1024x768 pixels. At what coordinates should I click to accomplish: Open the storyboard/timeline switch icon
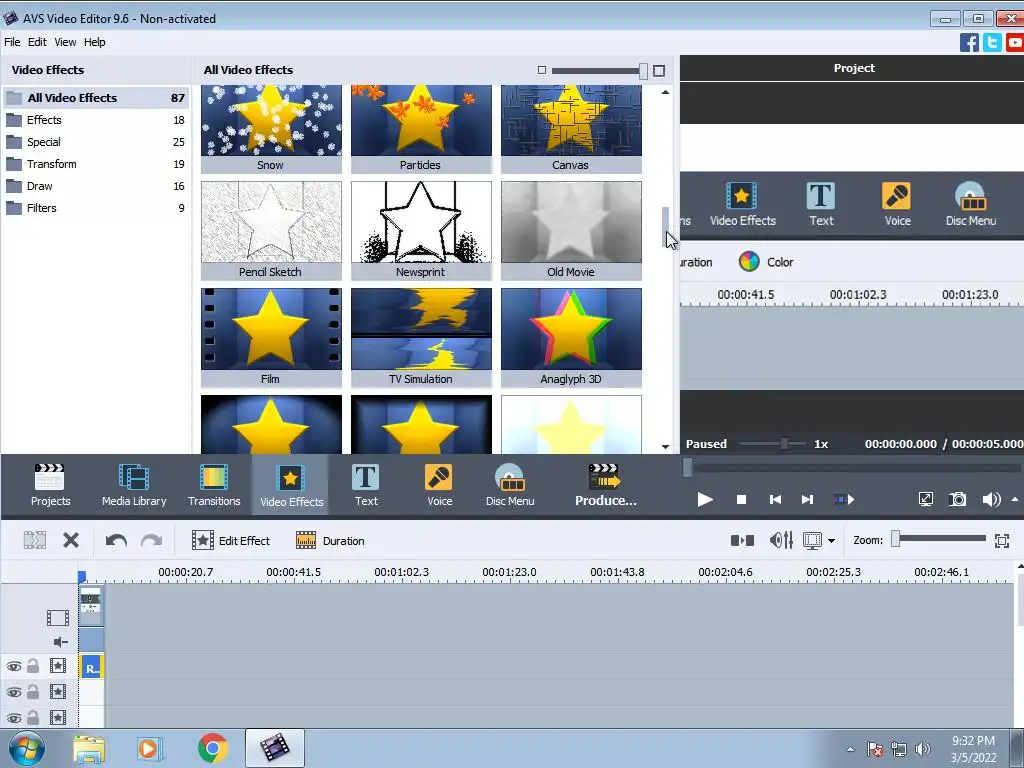(x=742, y=540)
